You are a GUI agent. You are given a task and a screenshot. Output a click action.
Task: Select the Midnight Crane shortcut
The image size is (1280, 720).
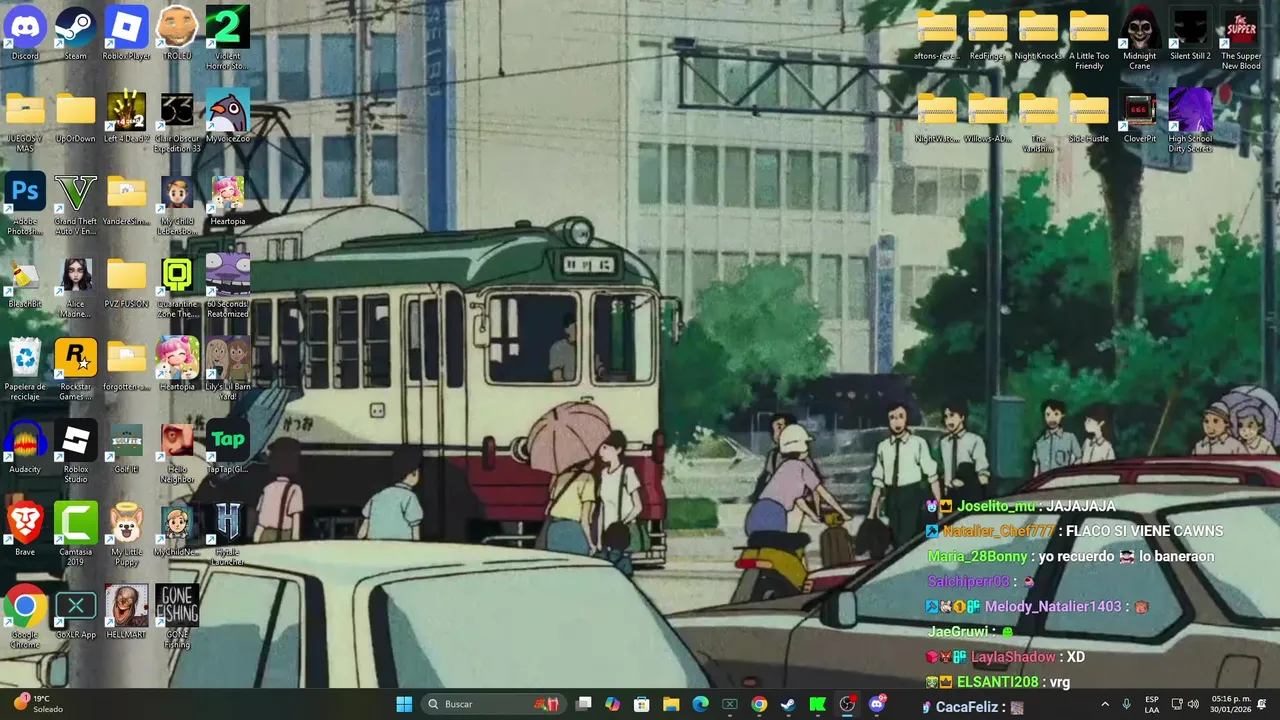tap(1139, 40)
